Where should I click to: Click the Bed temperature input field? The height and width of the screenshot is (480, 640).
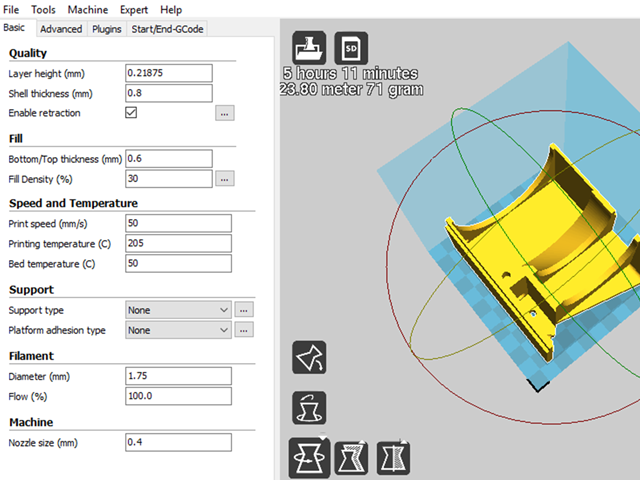[178, 263]
